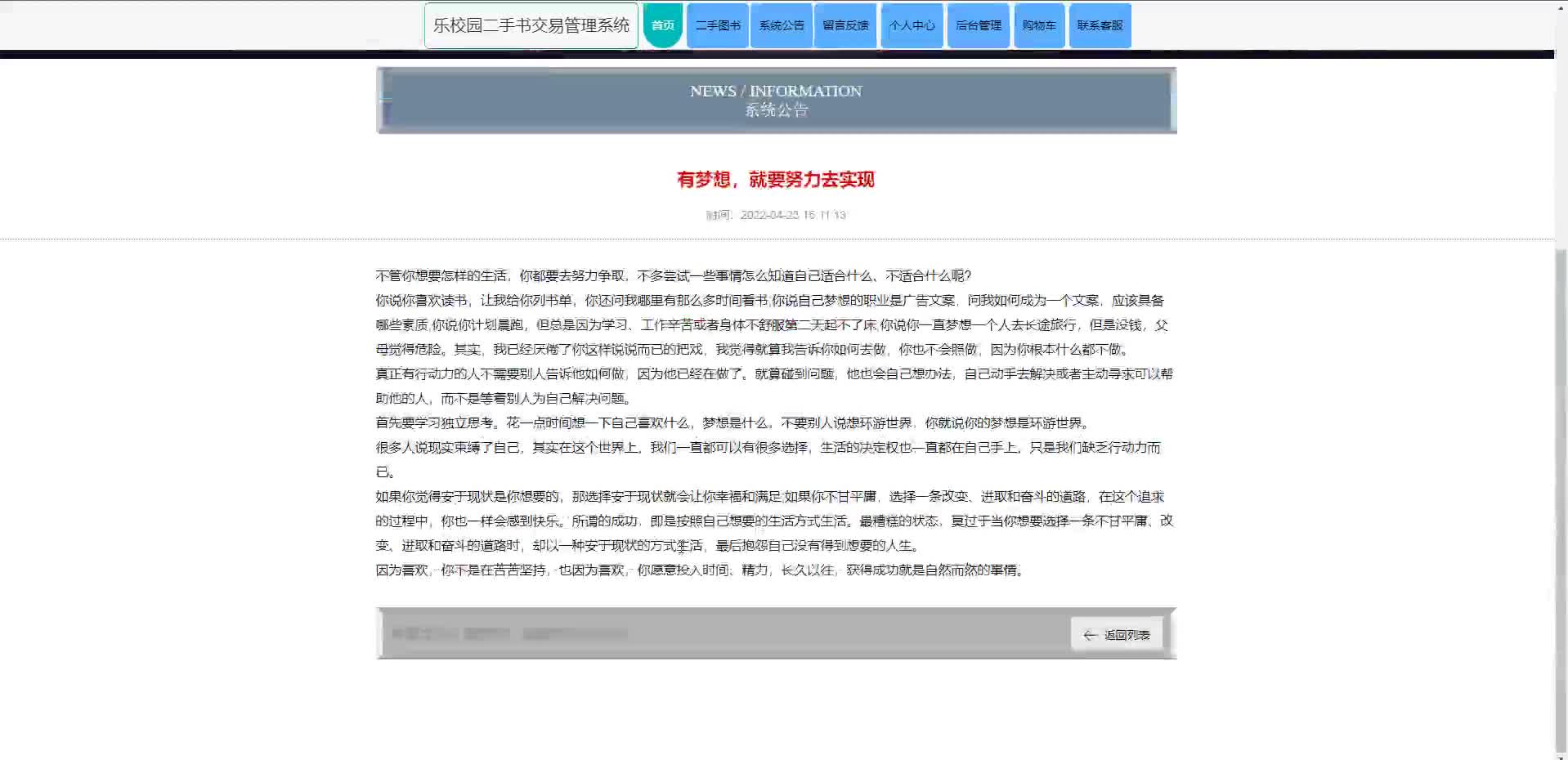Open 系统公告 in the navigation bar
Screen dimensions: 1568x760
point(782,25)
